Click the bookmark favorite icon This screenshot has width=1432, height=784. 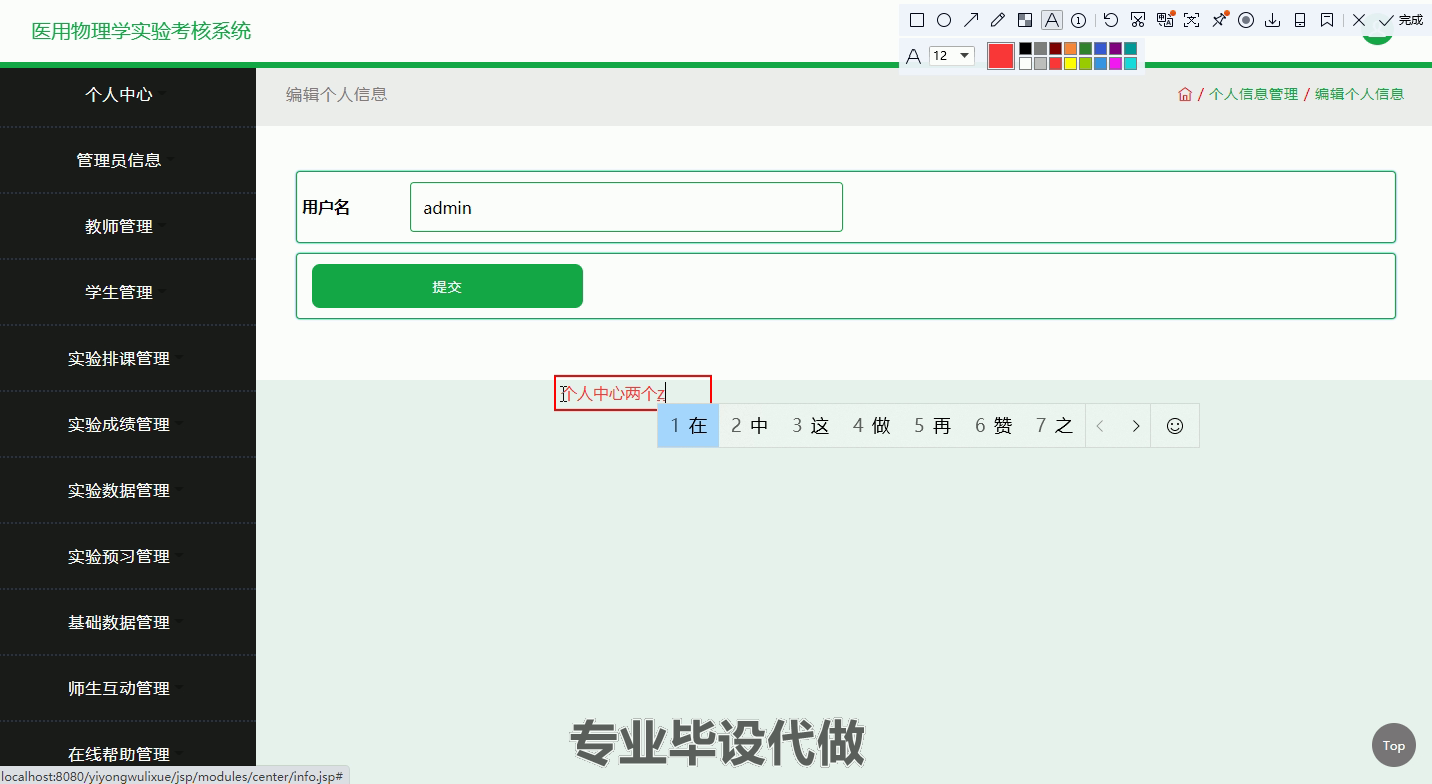(x=1327, y=20)
